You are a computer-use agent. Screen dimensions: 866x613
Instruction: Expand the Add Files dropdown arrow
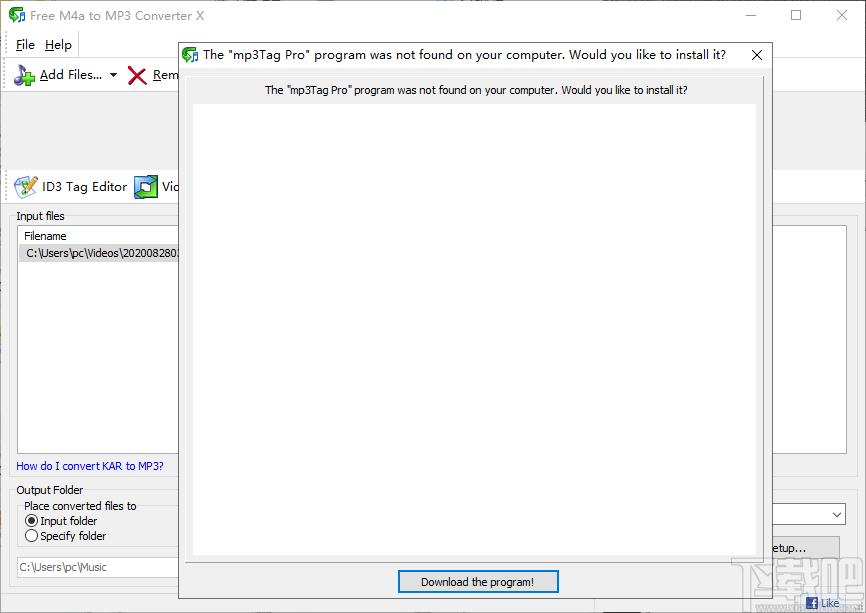(113, 75)
